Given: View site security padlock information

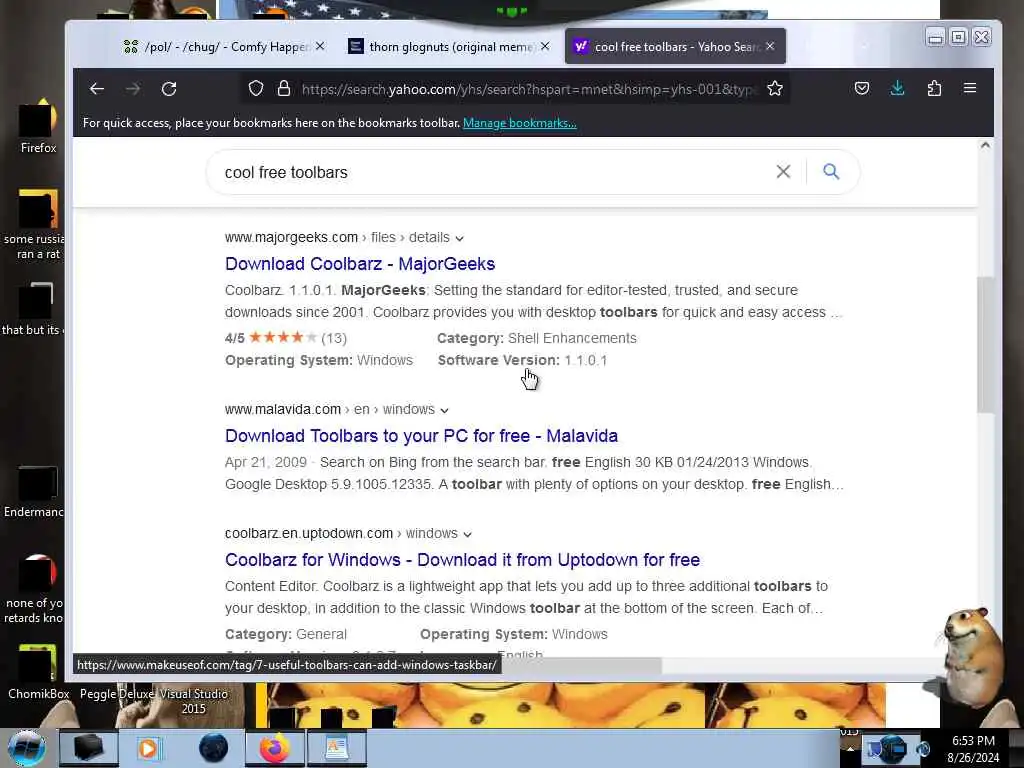Looking at the screenshot, I should tap(283, 89).
